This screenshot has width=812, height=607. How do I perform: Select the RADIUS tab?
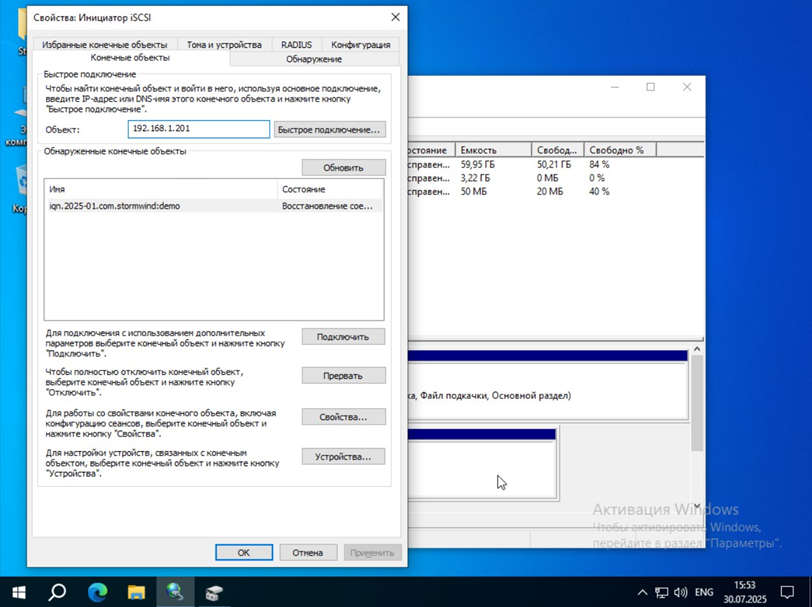(296, 45)
